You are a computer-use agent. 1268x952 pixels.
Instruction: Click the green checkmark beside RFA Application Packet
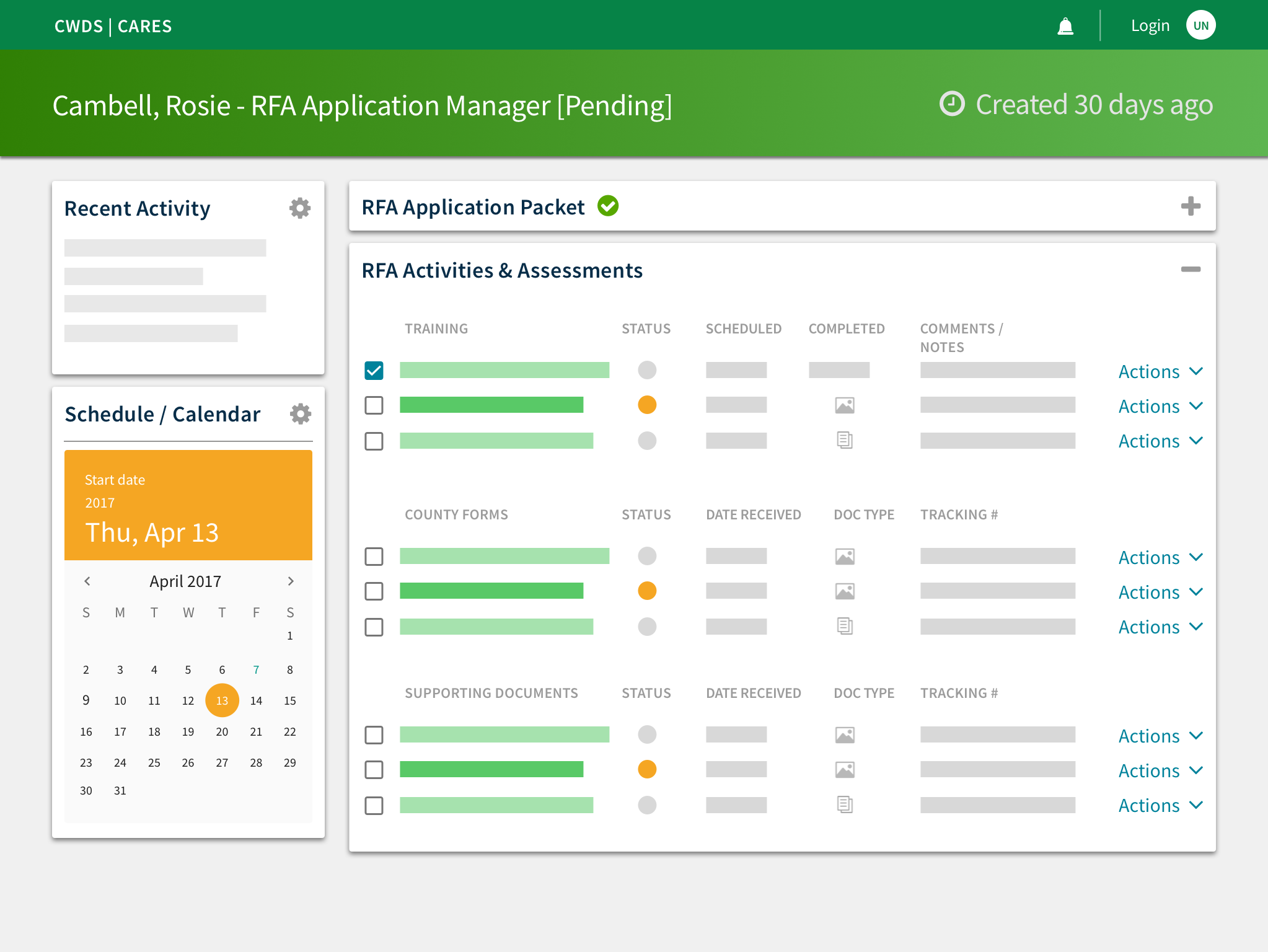[608, 206]
